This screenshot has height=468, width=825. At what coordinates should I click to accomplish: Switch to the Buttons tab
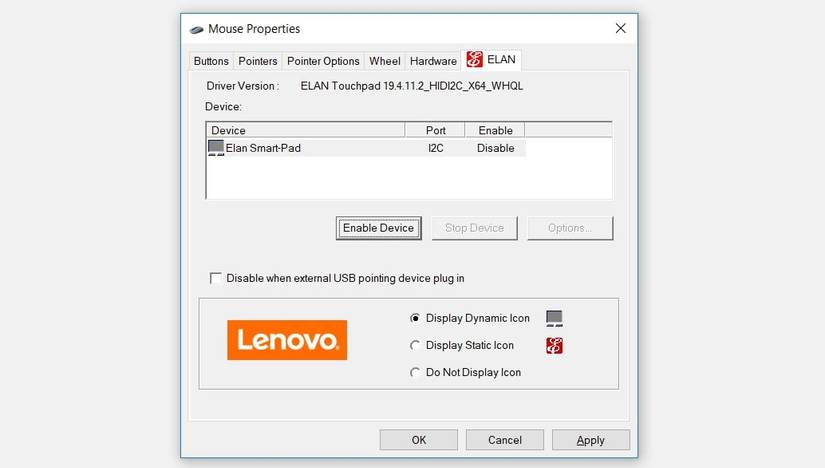pyautogui.click(x=211, y=61)
